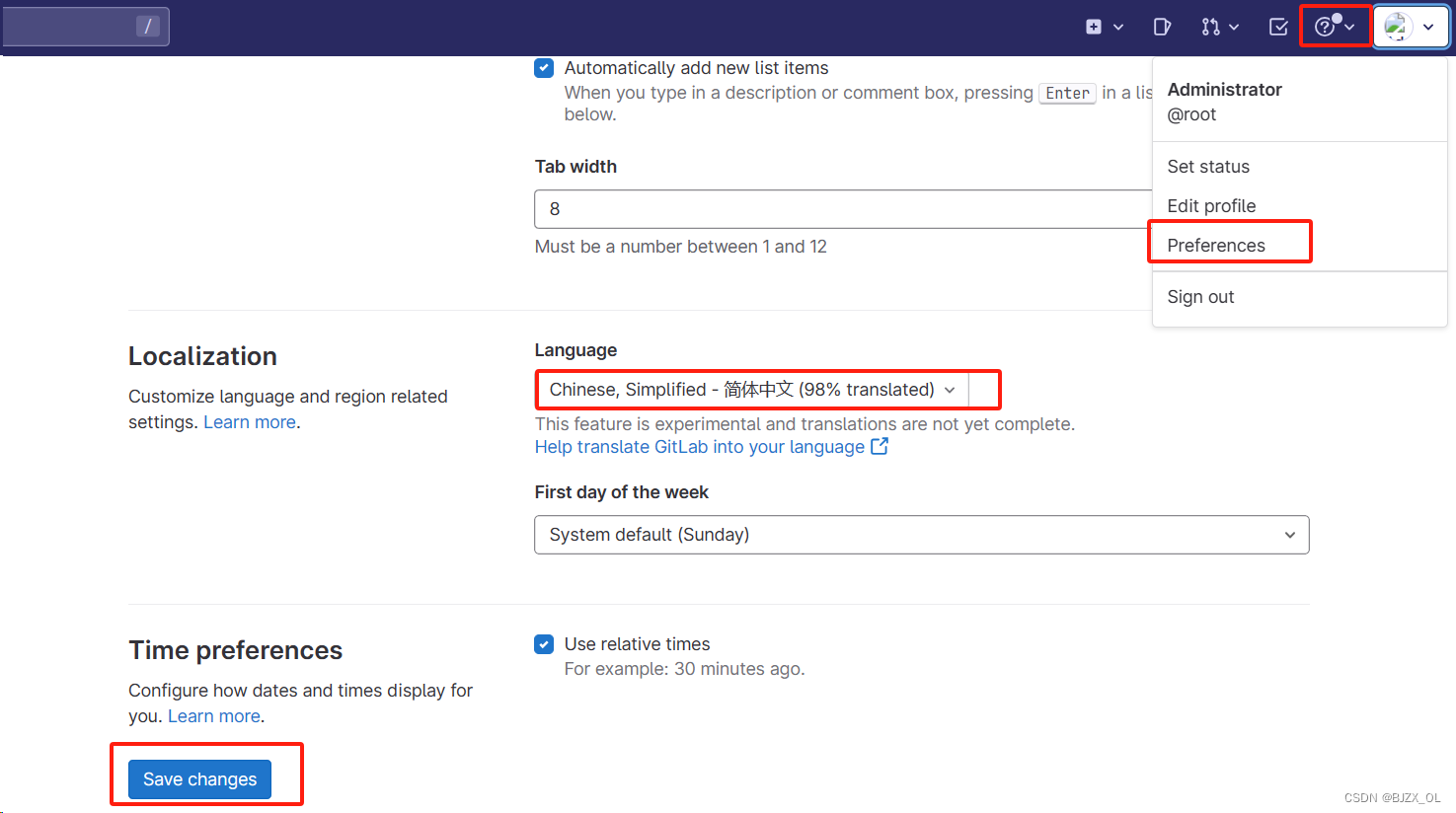This screenshot has width=1456, height=813.
Task: Expand the create new dropdown chevron
Action: point(1118,28)
